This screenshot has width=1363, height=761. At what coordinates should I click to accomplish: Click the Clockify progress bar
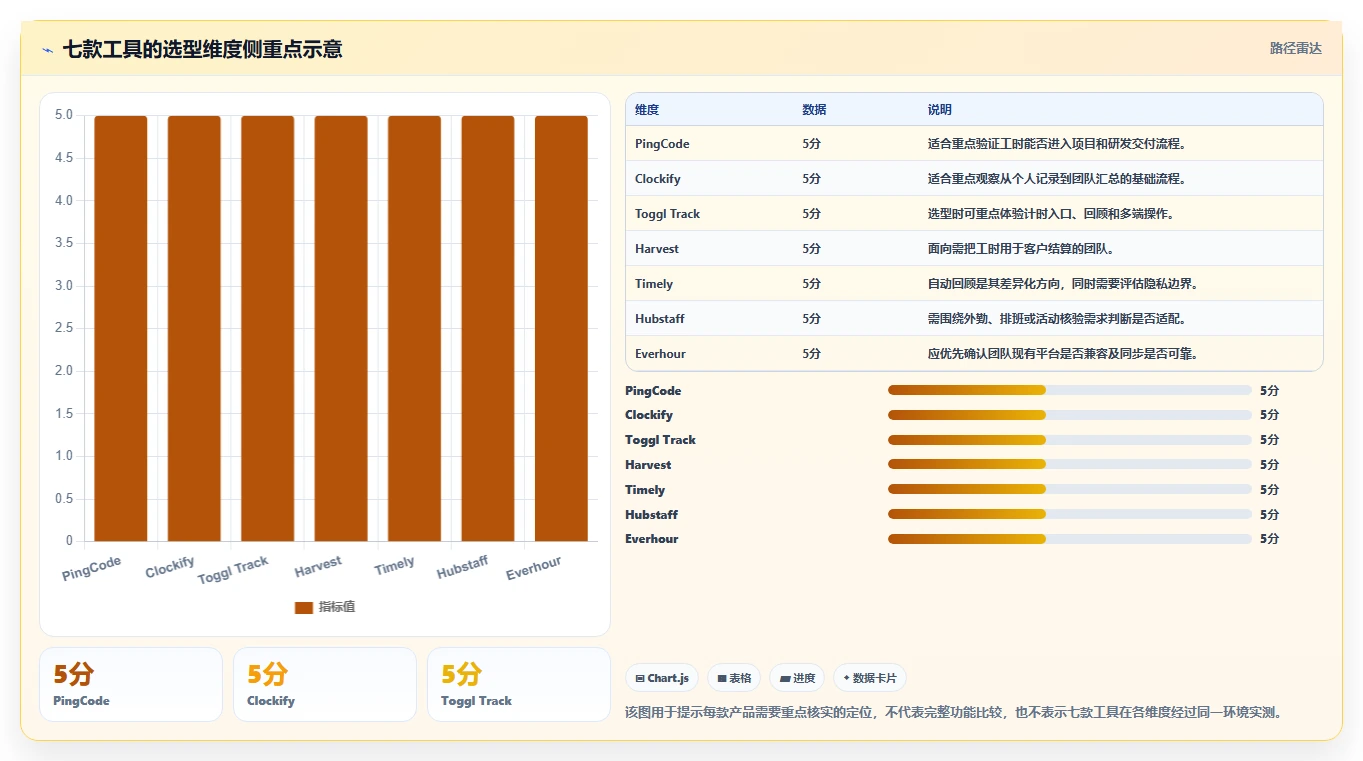(x=1070, y=415)
